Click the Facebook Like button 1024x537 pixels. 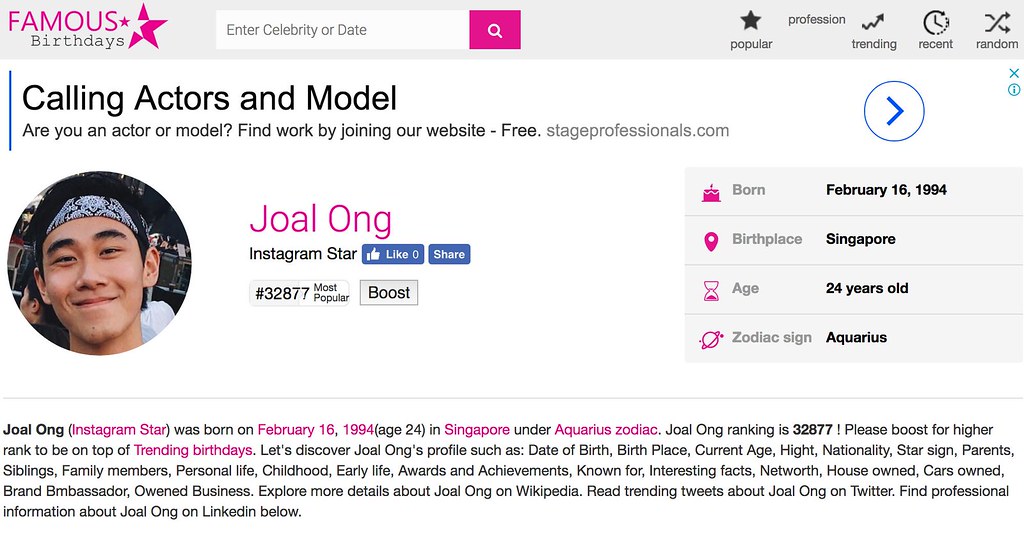(x=393, y=254)
